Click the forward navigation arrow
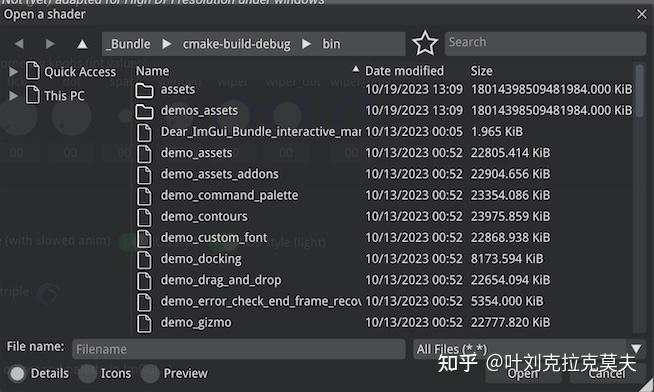Screen dimensions: 654x392 pyautogui.click(x=50, y=43)
